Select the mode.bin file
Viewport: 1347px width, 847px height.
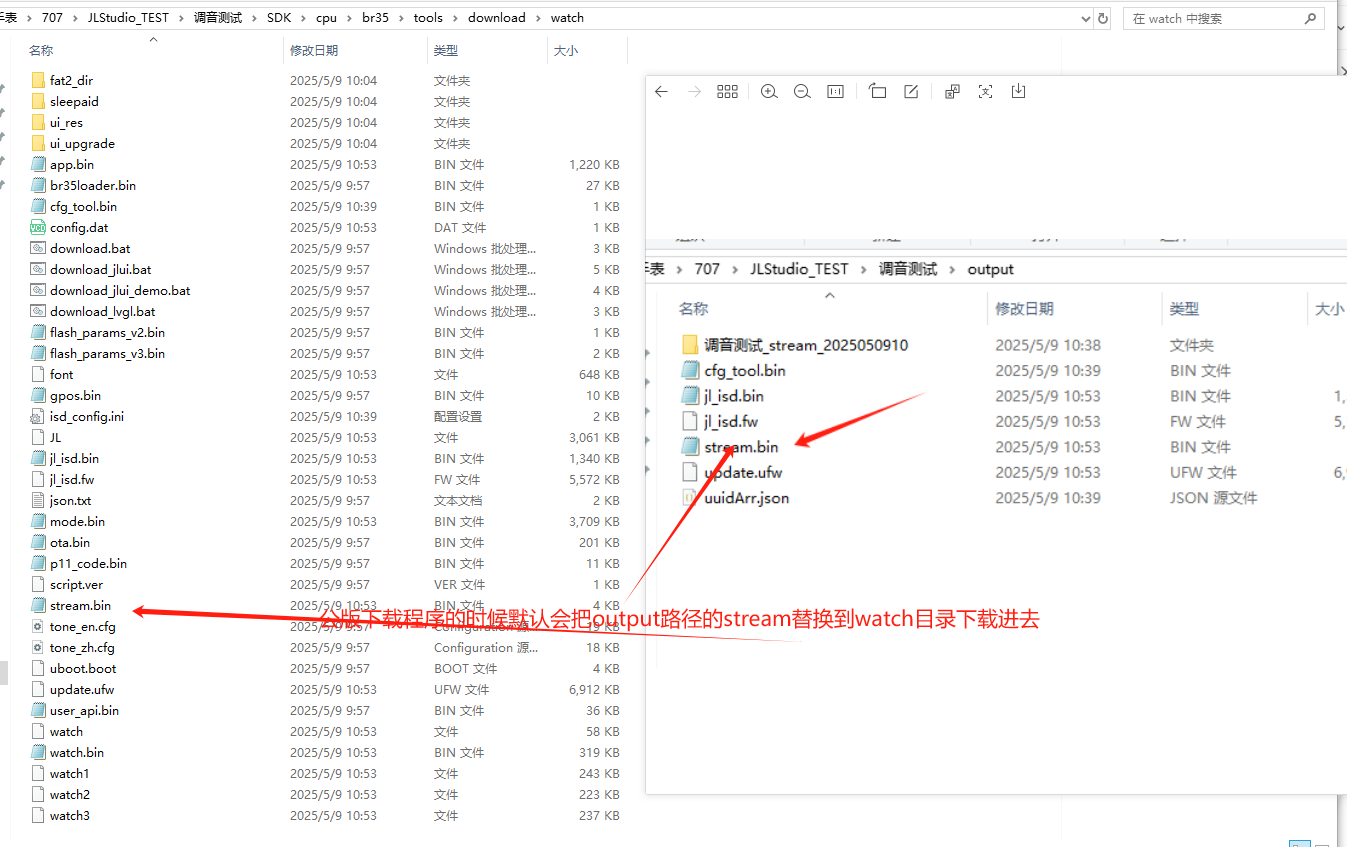coord(77,521)
